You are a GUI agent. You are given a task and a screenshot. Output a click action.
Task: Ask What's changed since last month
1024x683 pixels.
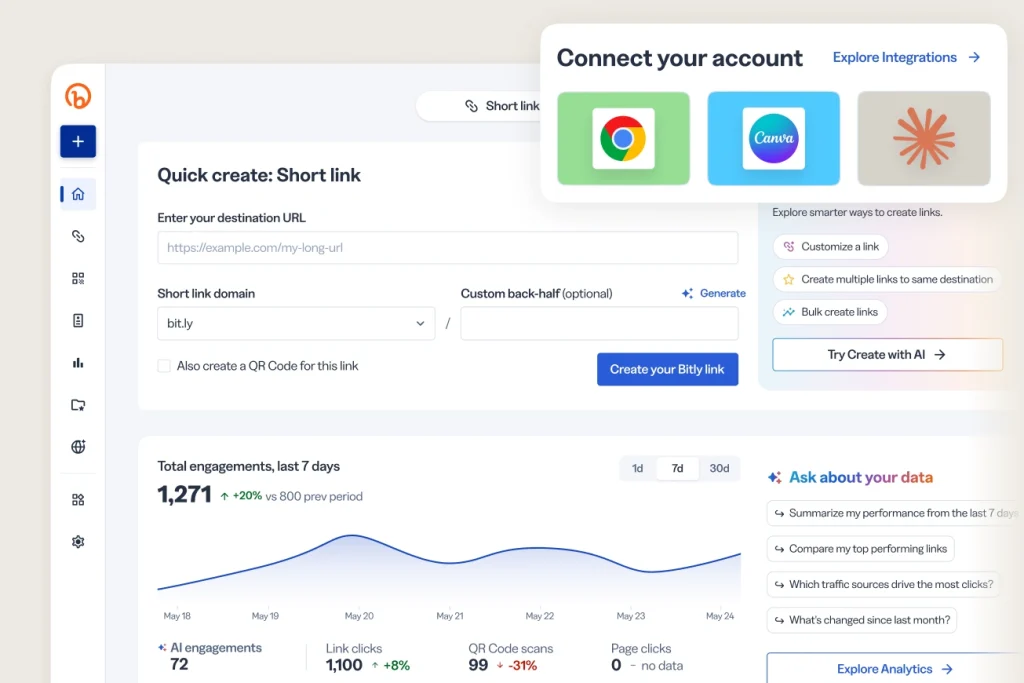click(862, 620)
